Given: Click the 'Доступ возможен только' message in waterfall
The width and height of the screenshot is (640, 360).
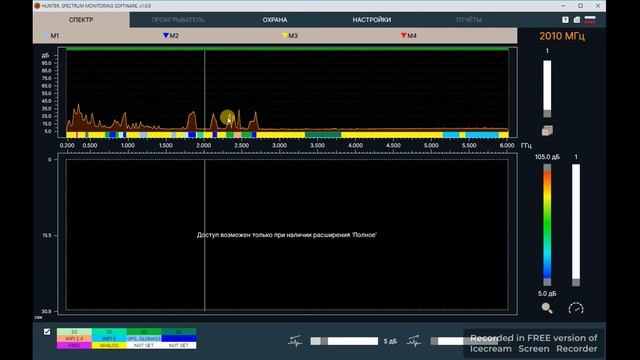Looking at the screenshot, I should (287, 235).
